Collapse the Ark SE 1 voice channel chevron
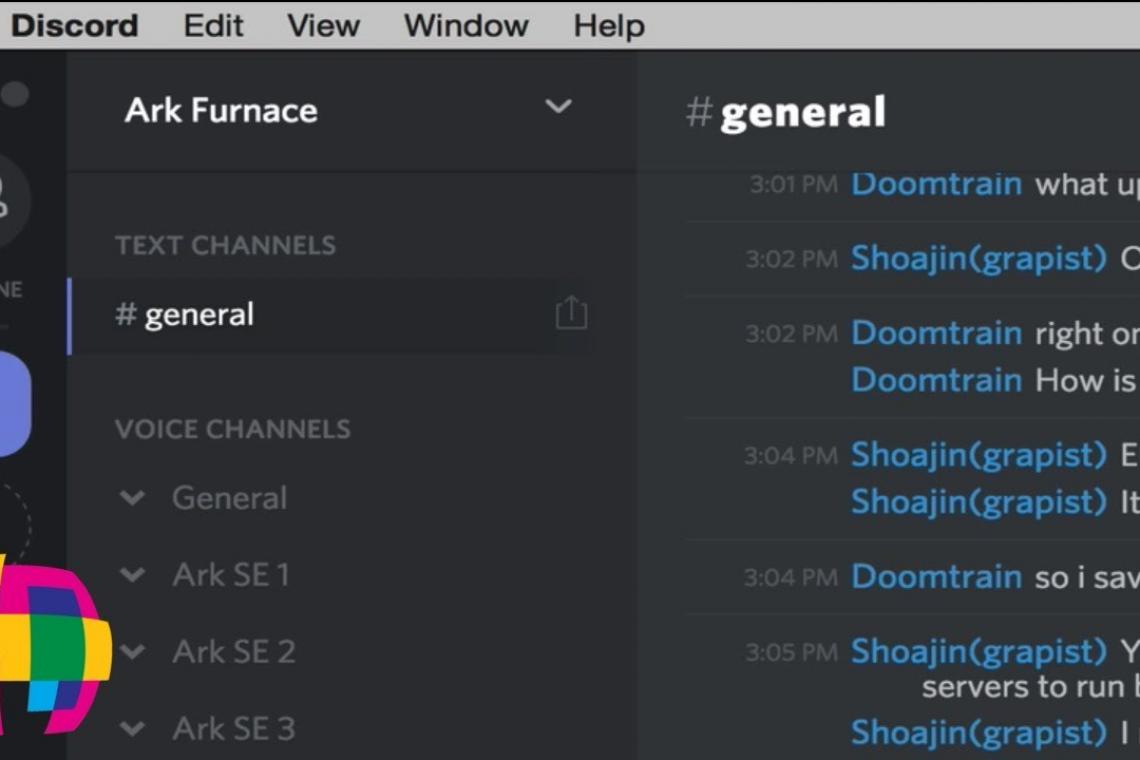Screen dimensions: 1140x760 (x=132, y=575)
